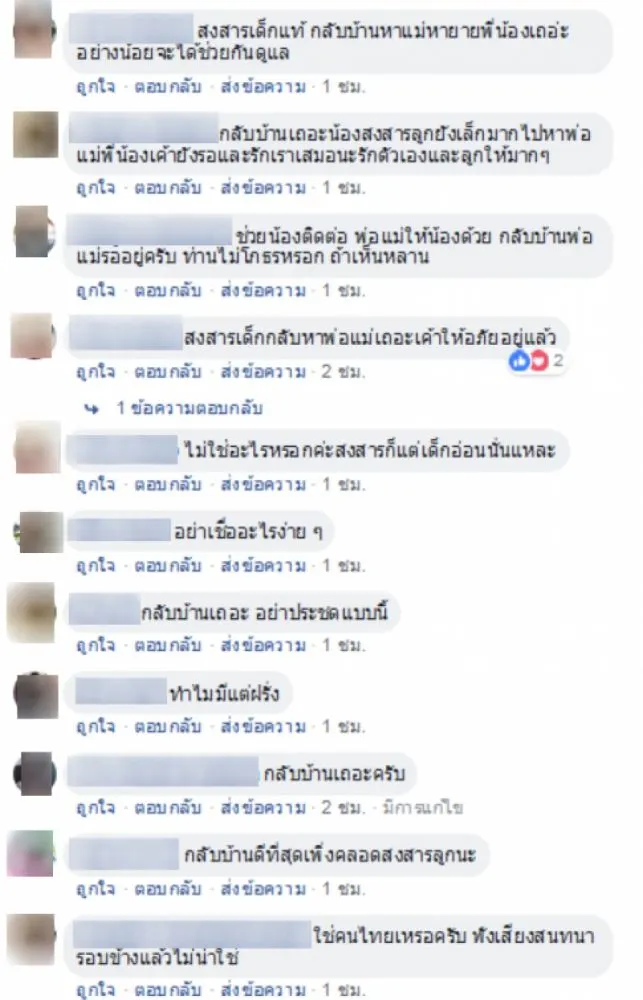This screenshot has height=1000, width=643.
Task: Open the like and love reactions icon
Action: click(529, 361)
